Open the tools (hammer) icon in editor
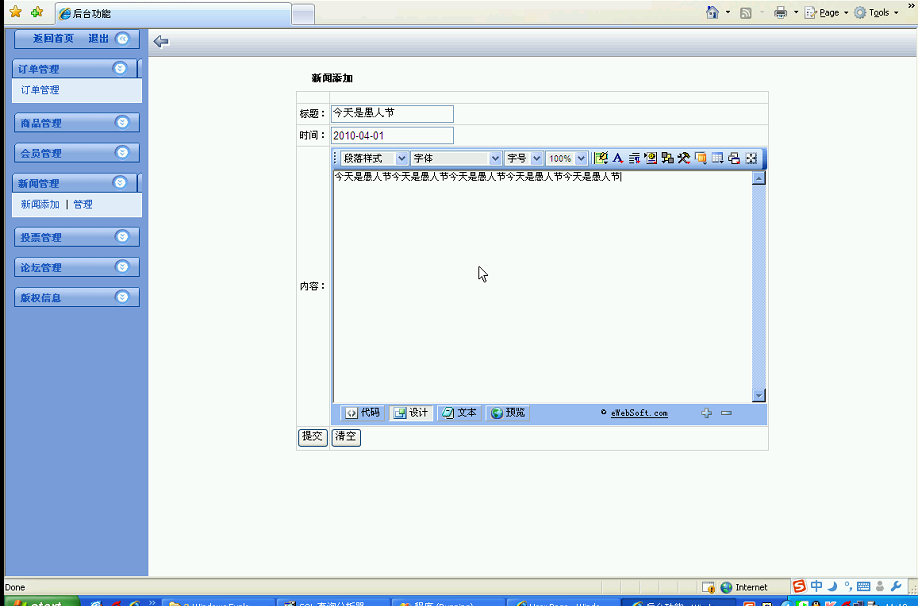Viewport: 918px width, 606px height. click(x=684, y=158)
